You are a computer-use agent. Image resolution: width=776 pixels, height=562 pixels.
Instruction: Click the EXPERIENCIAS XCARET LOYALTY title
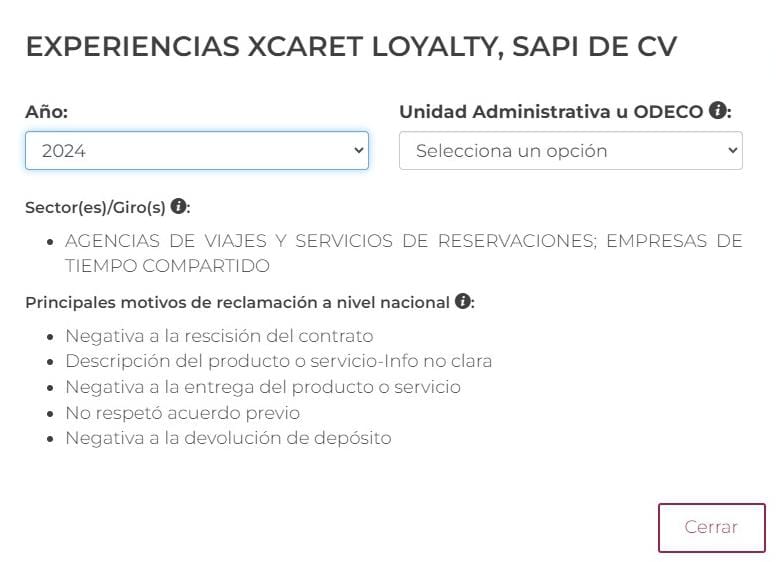pyautogui.click(x=351, y=47)
